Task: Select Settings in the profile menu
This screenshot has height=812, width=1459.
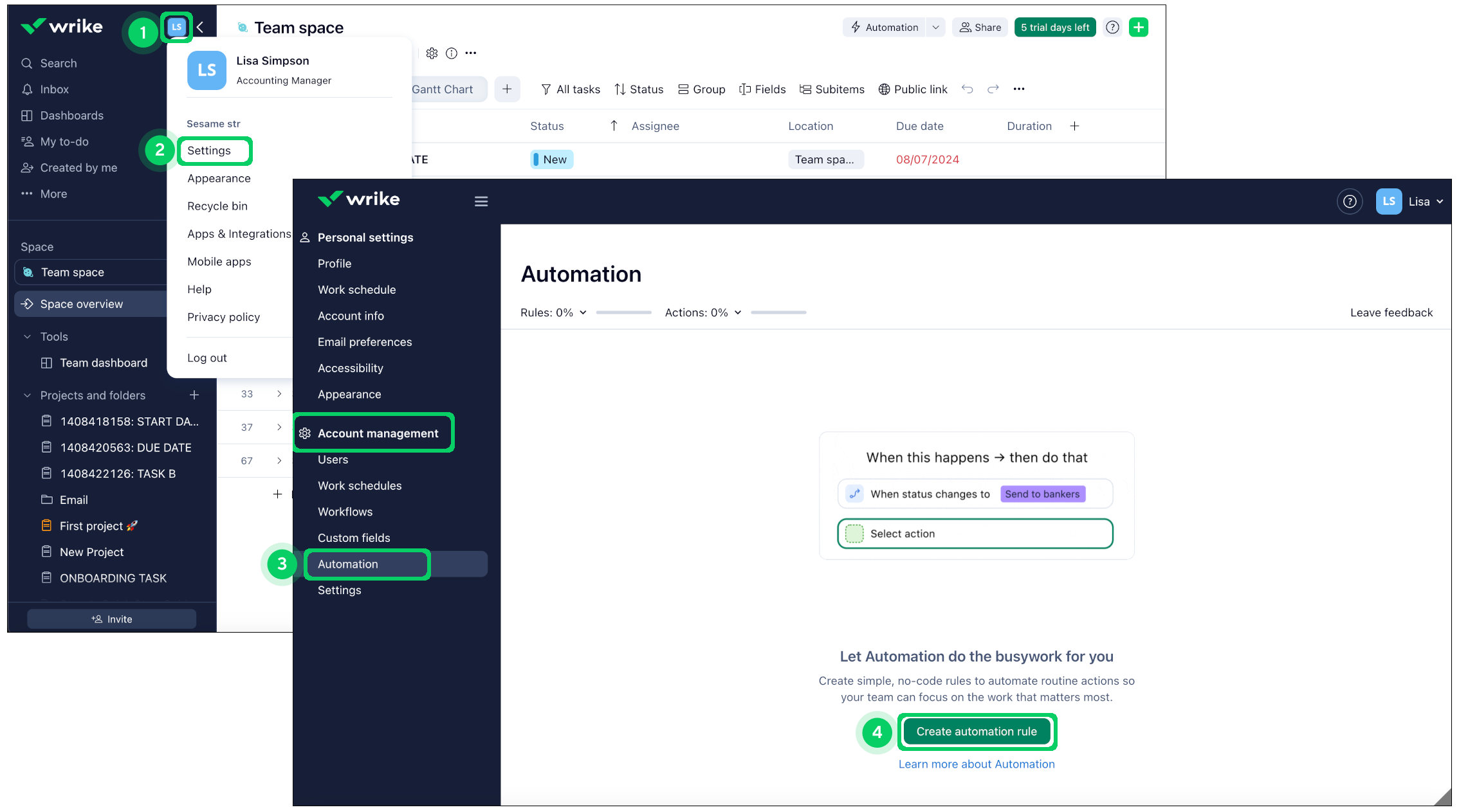Action: tap(209, 150)
